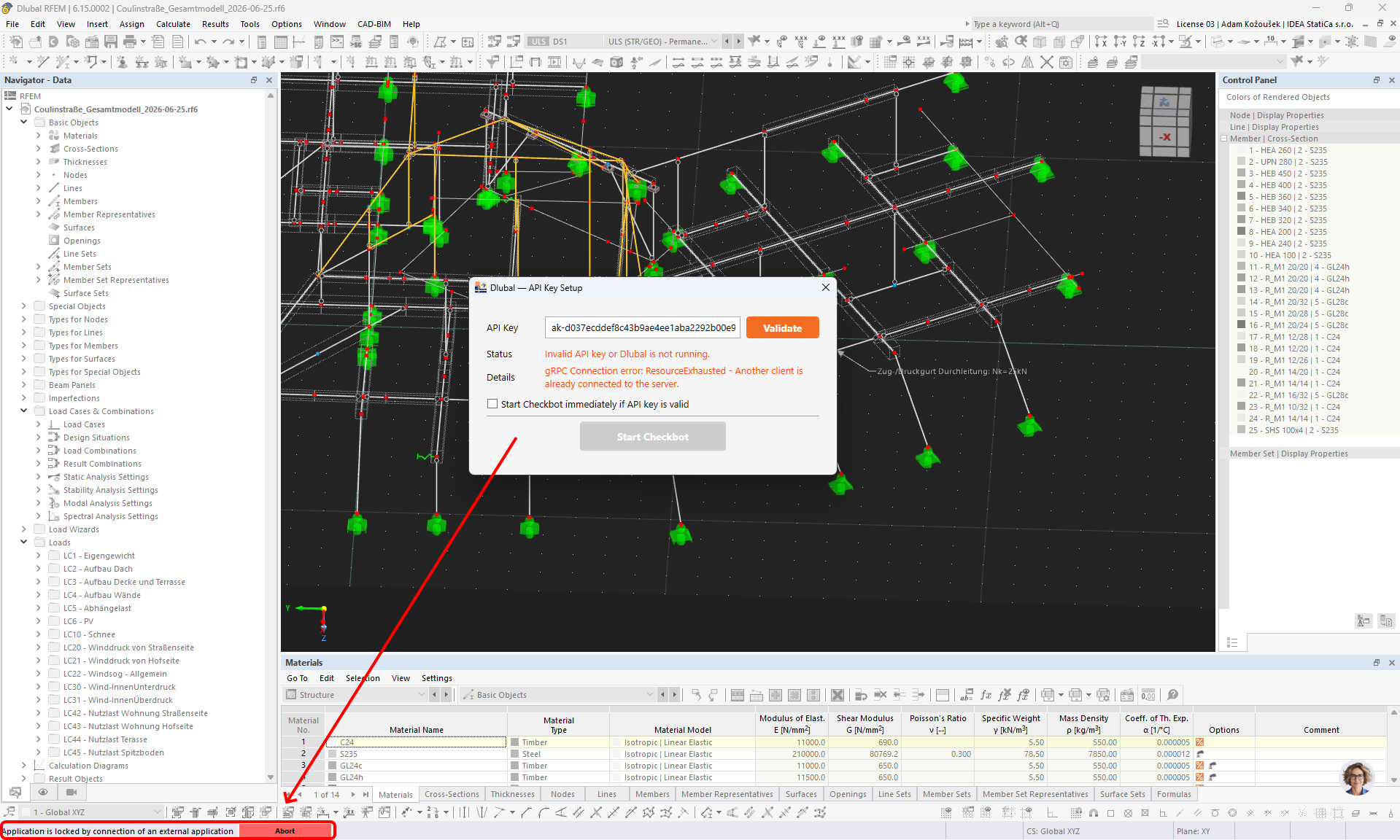The image size is (1400, 840).
Task: Undo the last action with the toolbar arrow
Action: (200, 42)
